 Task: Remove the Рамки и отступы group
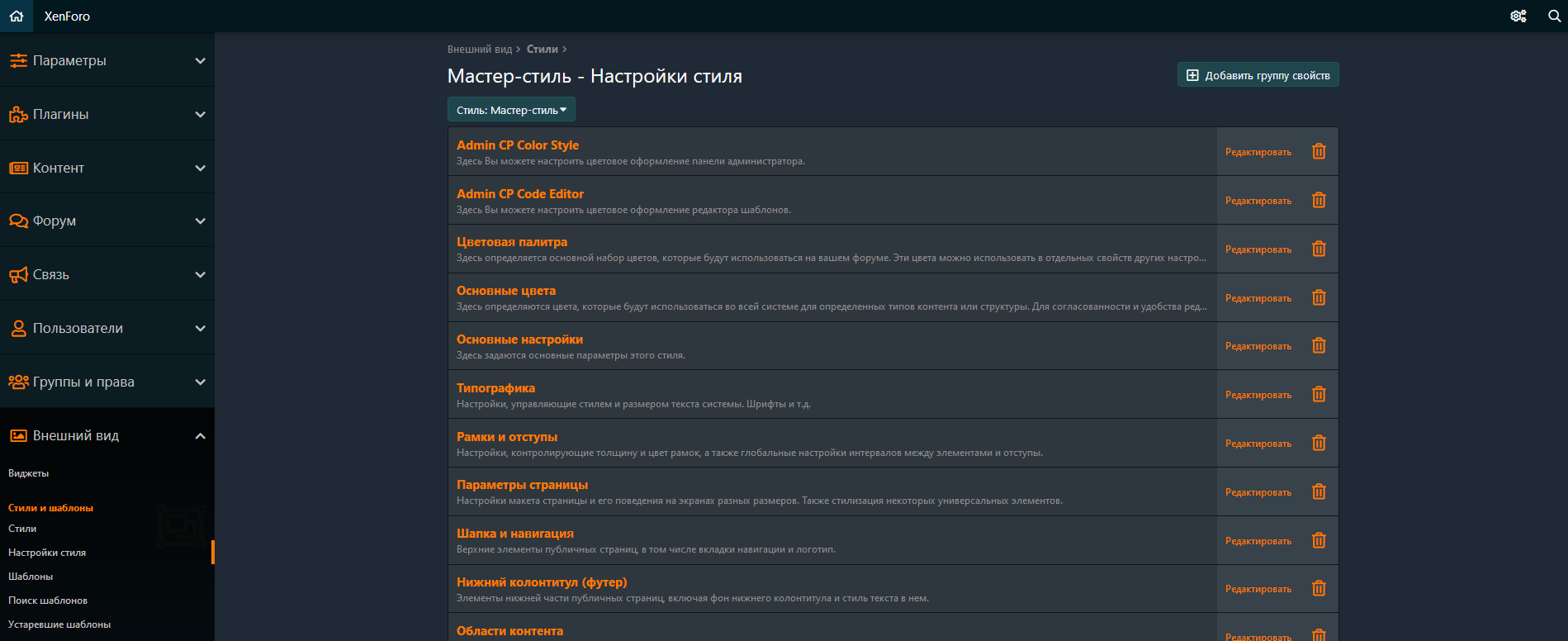1319,443
